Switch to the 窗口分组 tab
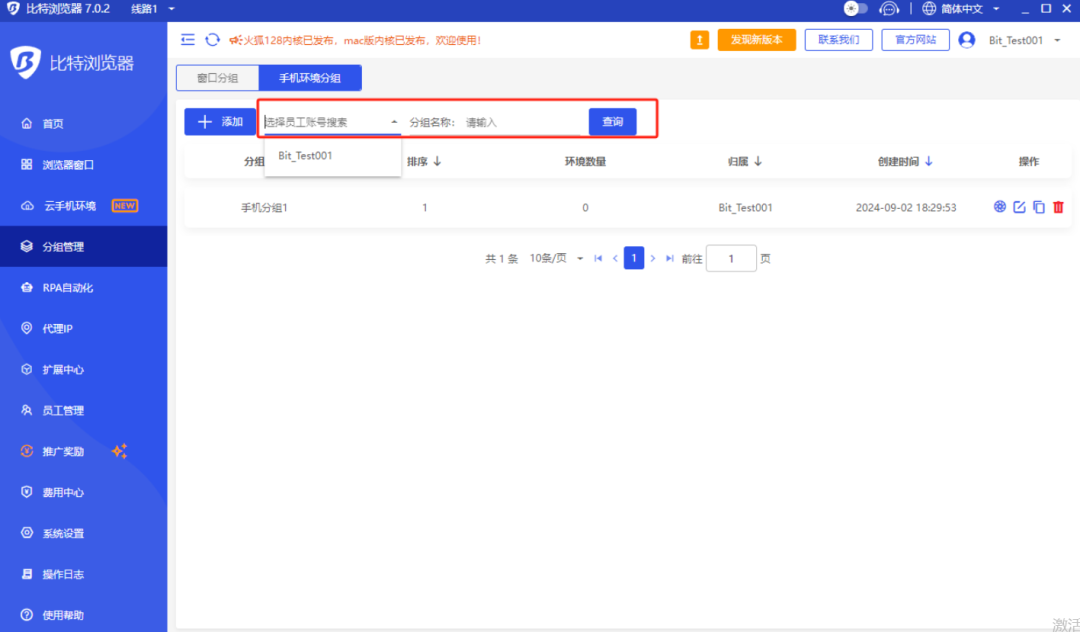 (217, 77)
